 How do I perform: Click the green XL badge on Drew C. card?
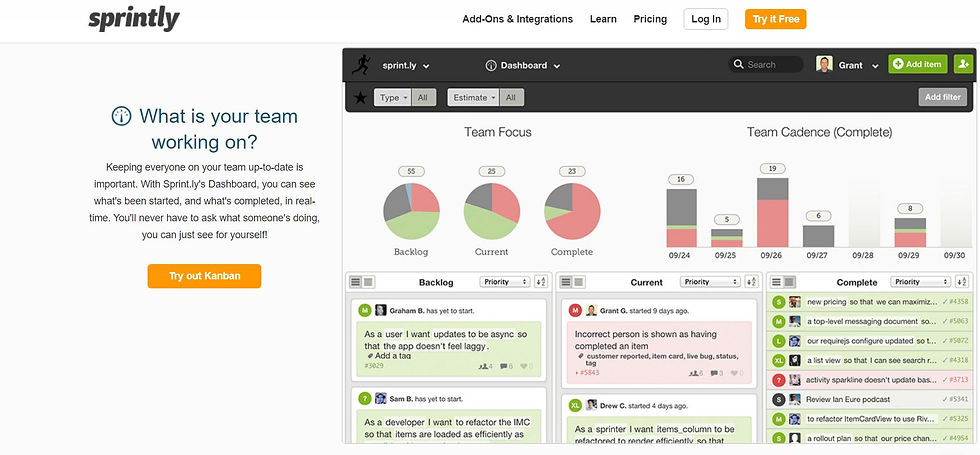pos(575,405)
